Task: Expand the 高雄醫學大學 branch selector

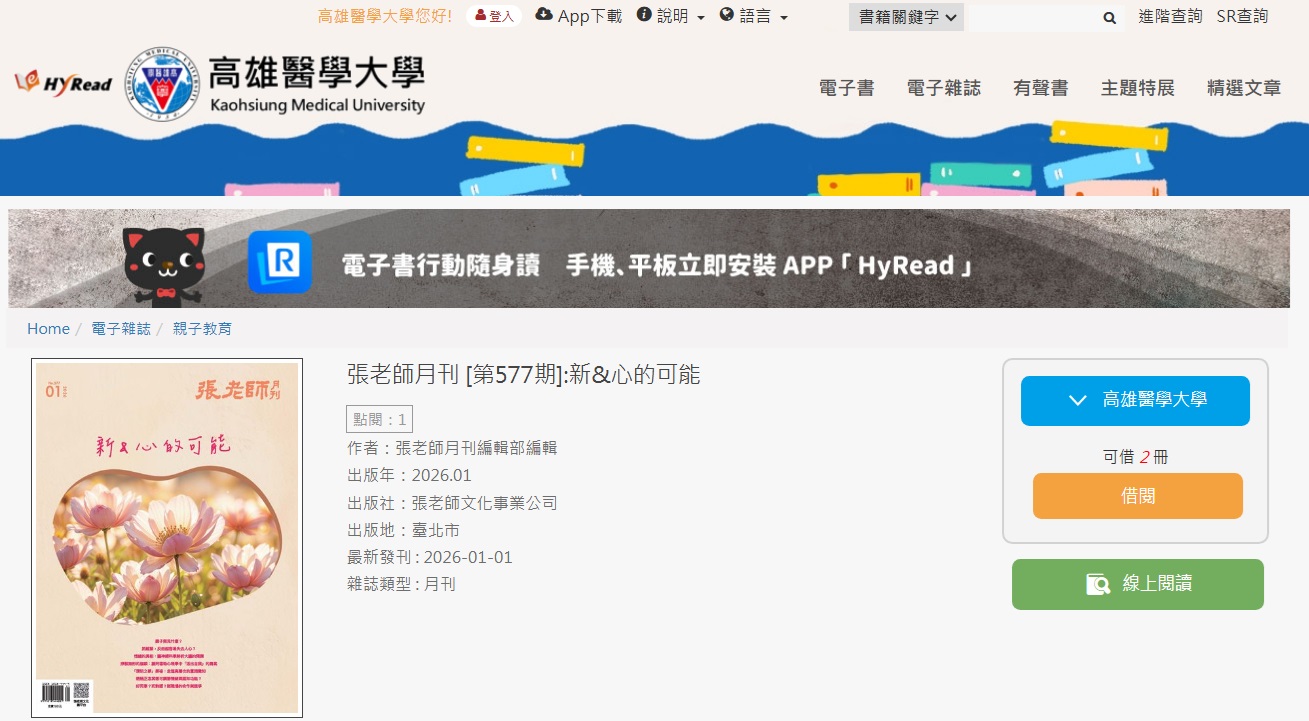Action: pos(1135,400)
